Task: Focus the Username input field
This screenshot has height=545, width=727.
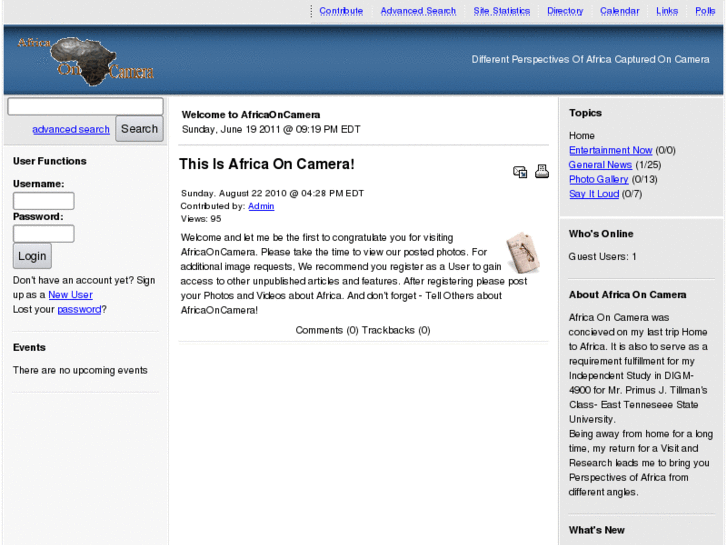Action: point(44,201)
